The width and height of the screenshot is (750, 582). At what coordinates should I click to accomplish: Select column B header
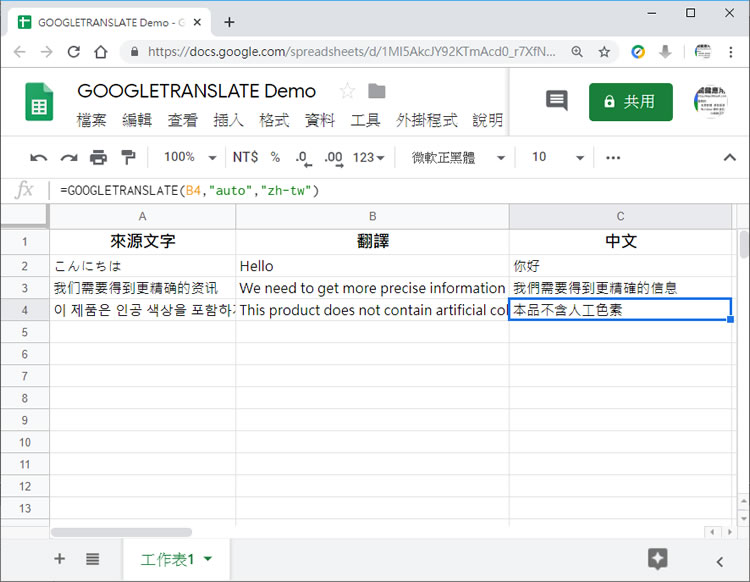[x=373, y=217]
